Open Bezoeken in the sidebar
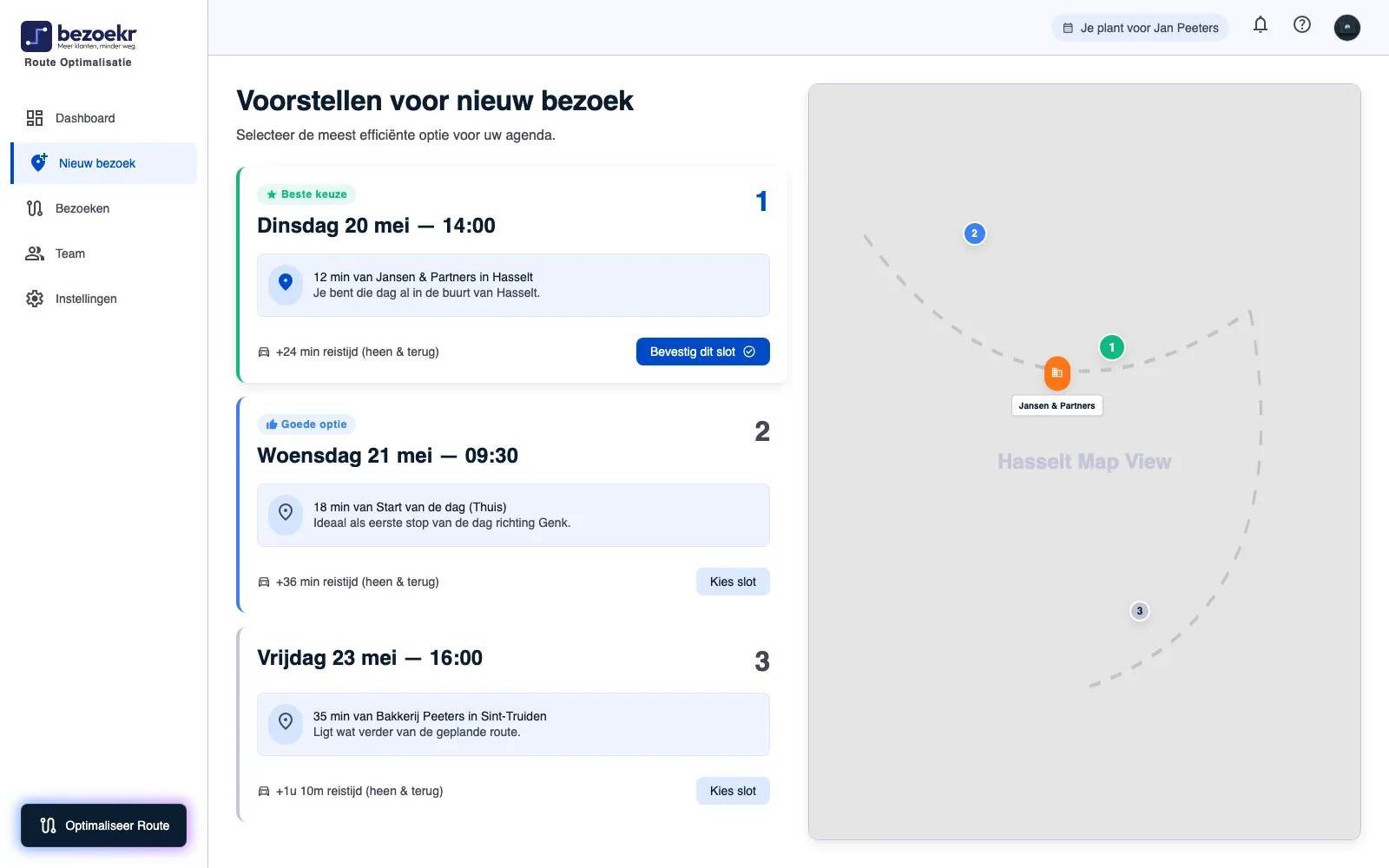The width and height of the screenshot is (1389, 868). click(x=103, y=208)
